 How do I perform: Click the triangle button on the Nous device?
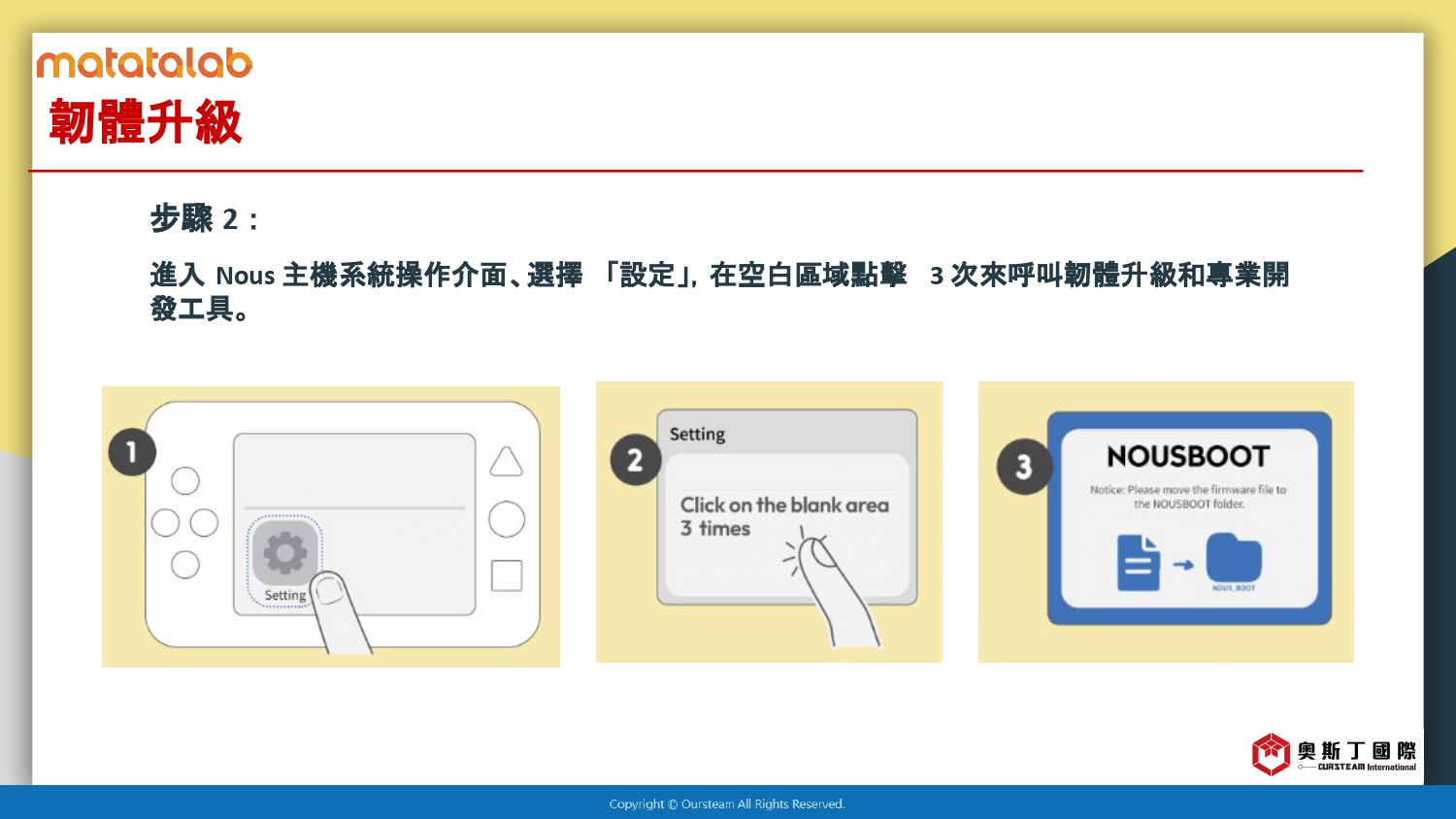click(506, 462)
